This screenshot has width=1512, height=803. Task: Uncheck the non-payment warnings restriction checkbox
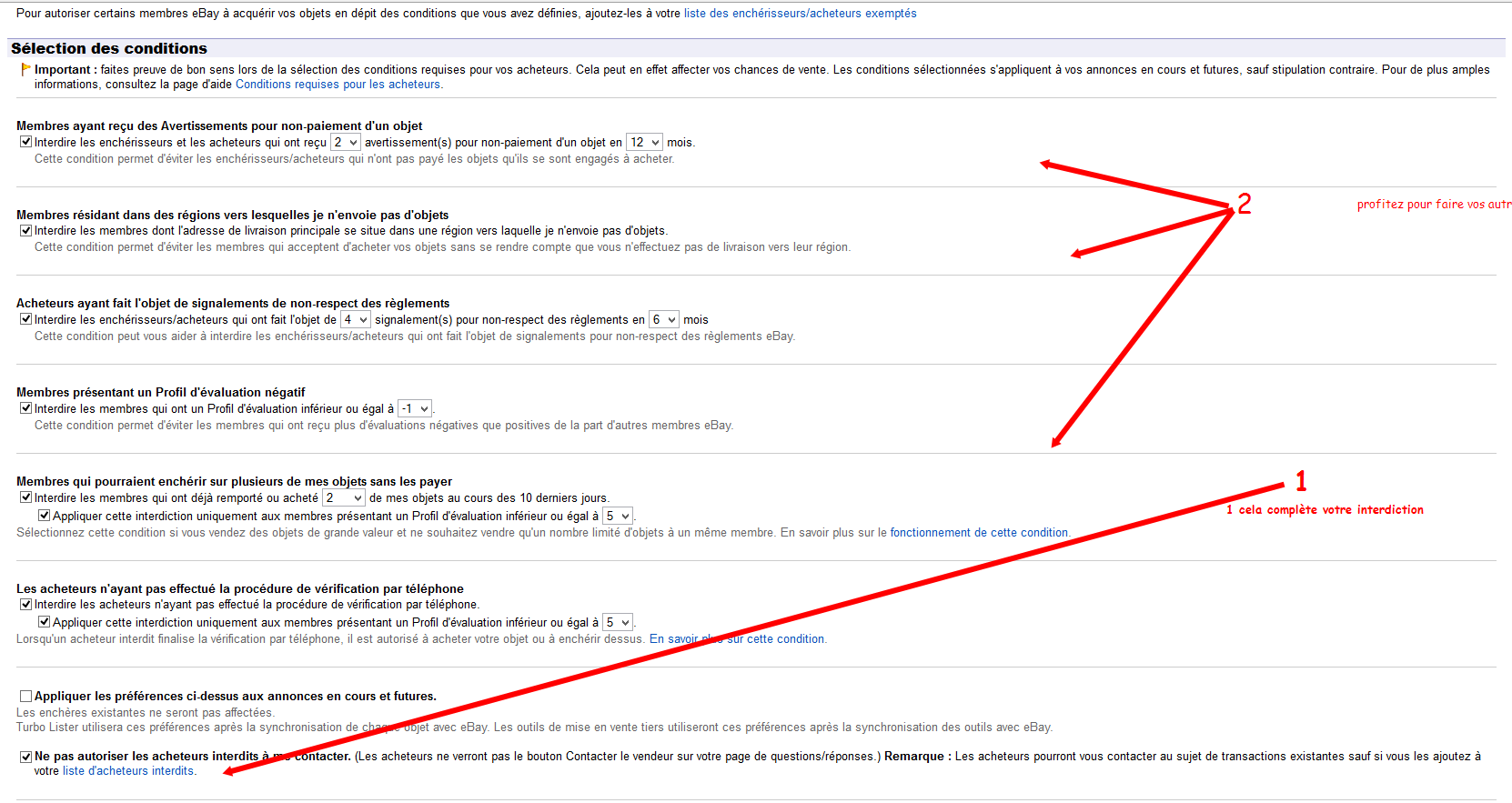(25, 142)
